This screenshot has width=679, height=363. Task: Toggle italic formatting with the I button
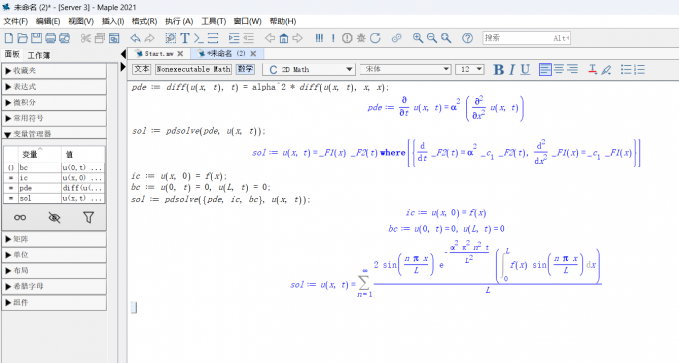point(512,69)
